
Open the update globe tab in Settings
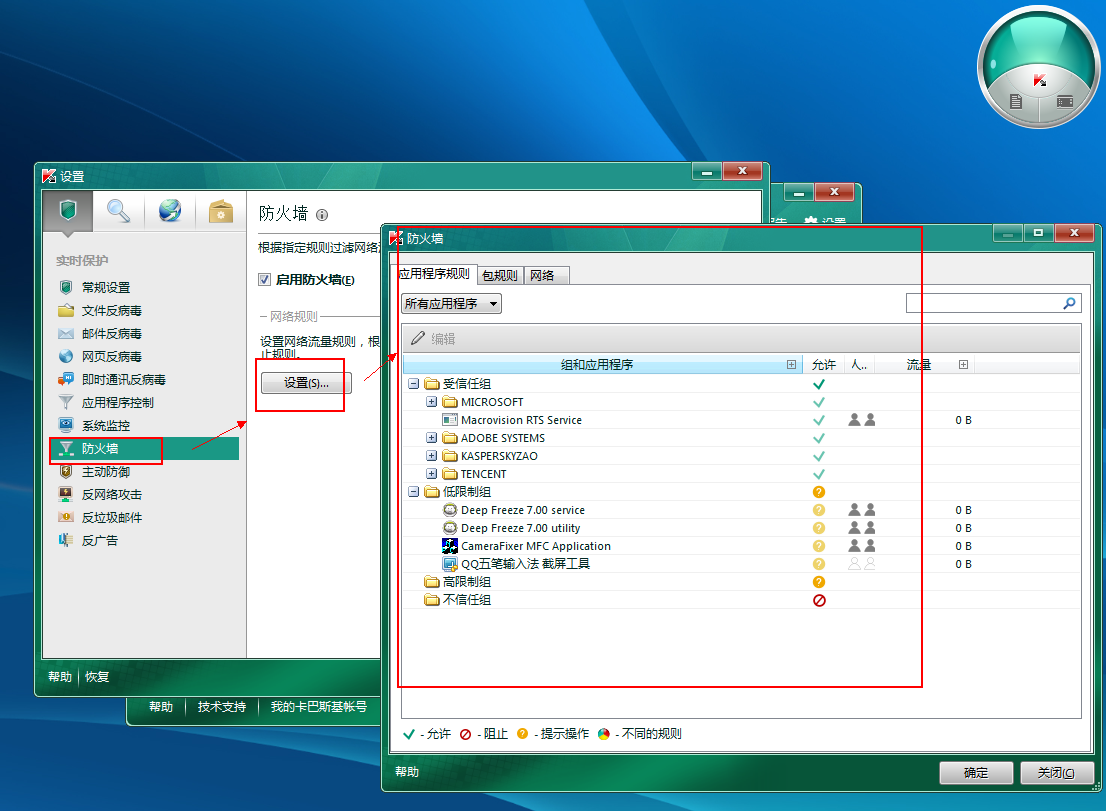coord(169,210)
